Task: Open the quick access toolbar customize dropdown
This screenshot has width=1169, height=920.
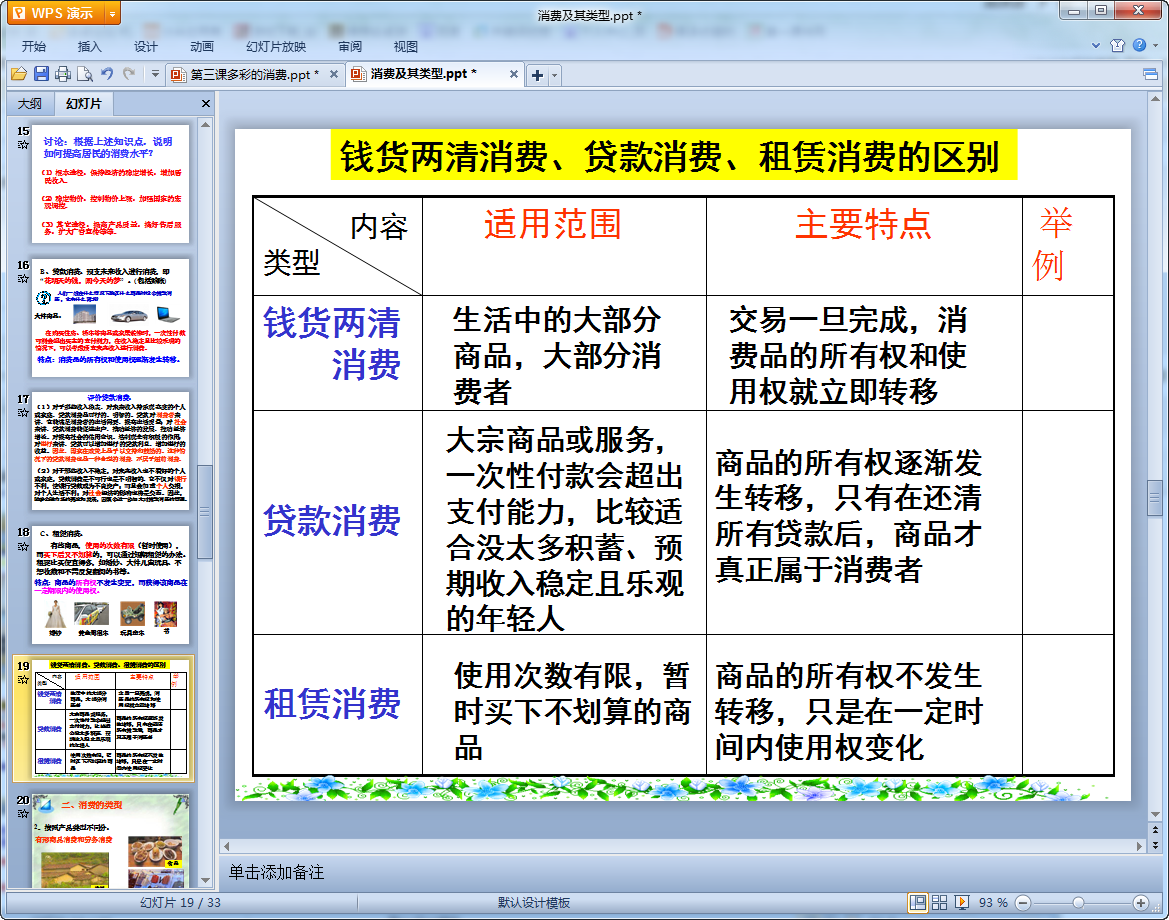Action: pos(155,74)
